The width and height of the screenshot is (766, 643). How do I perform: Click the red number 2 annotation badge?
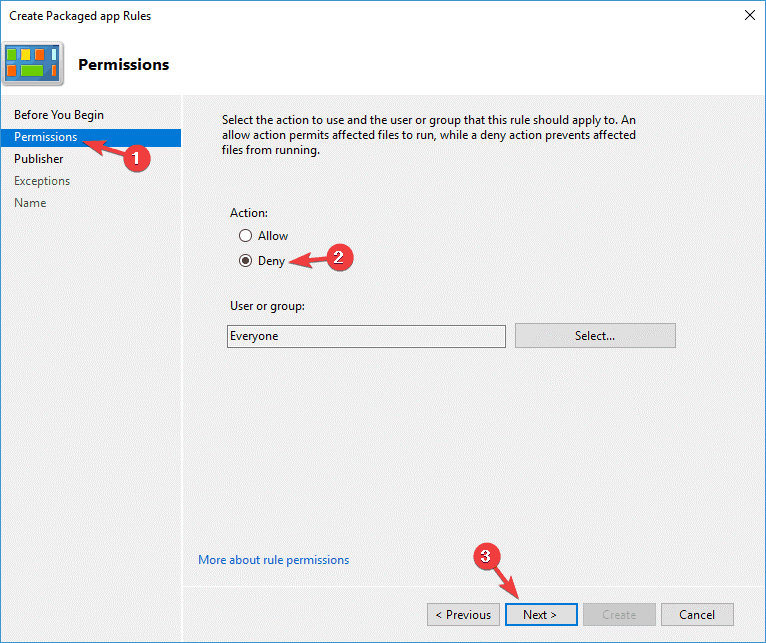338,257
